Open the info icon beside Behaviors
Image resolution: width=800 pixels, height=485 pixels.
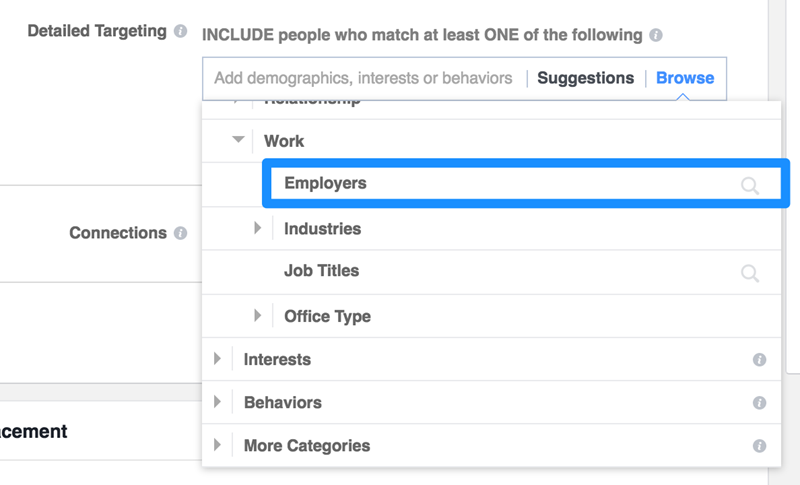(x=759, y=403)
